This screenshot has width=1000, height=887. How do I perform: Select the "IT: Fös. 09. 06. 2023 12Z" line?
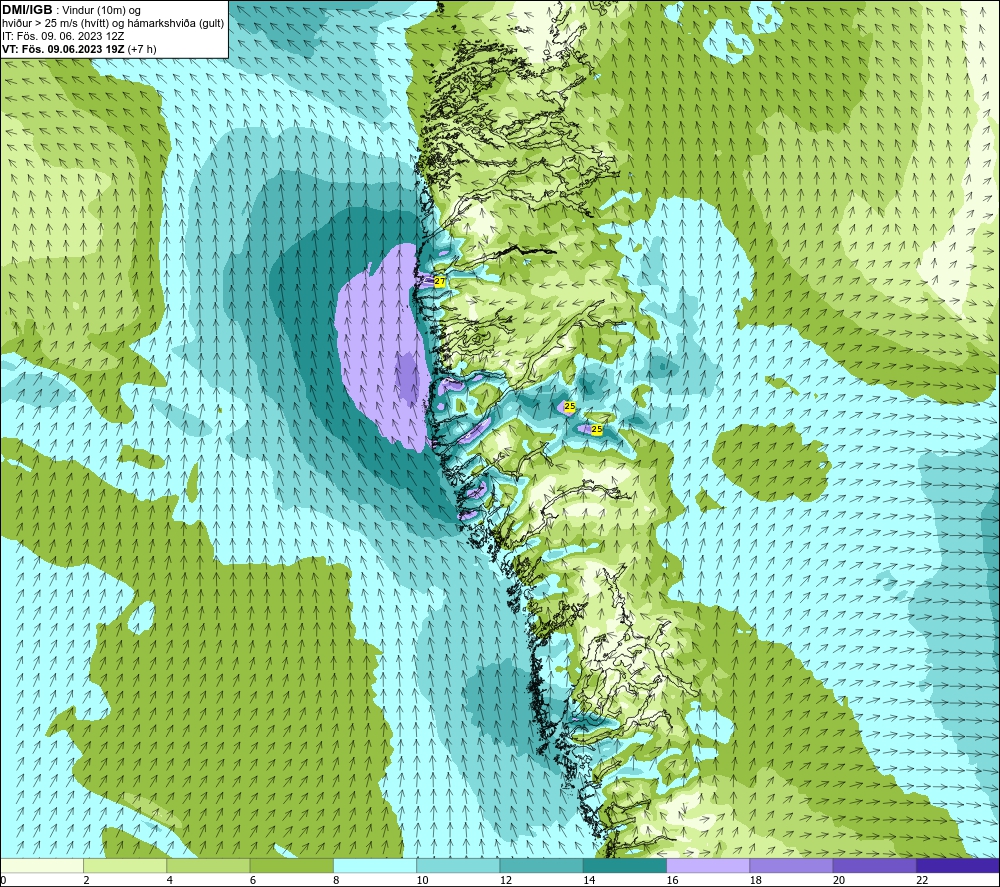click(x=62, y=36)
